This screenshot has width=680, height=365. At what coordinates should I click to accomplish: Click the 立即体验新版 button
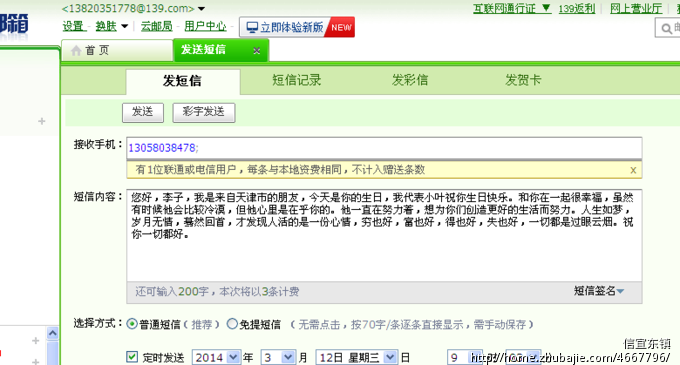point(297,27)
